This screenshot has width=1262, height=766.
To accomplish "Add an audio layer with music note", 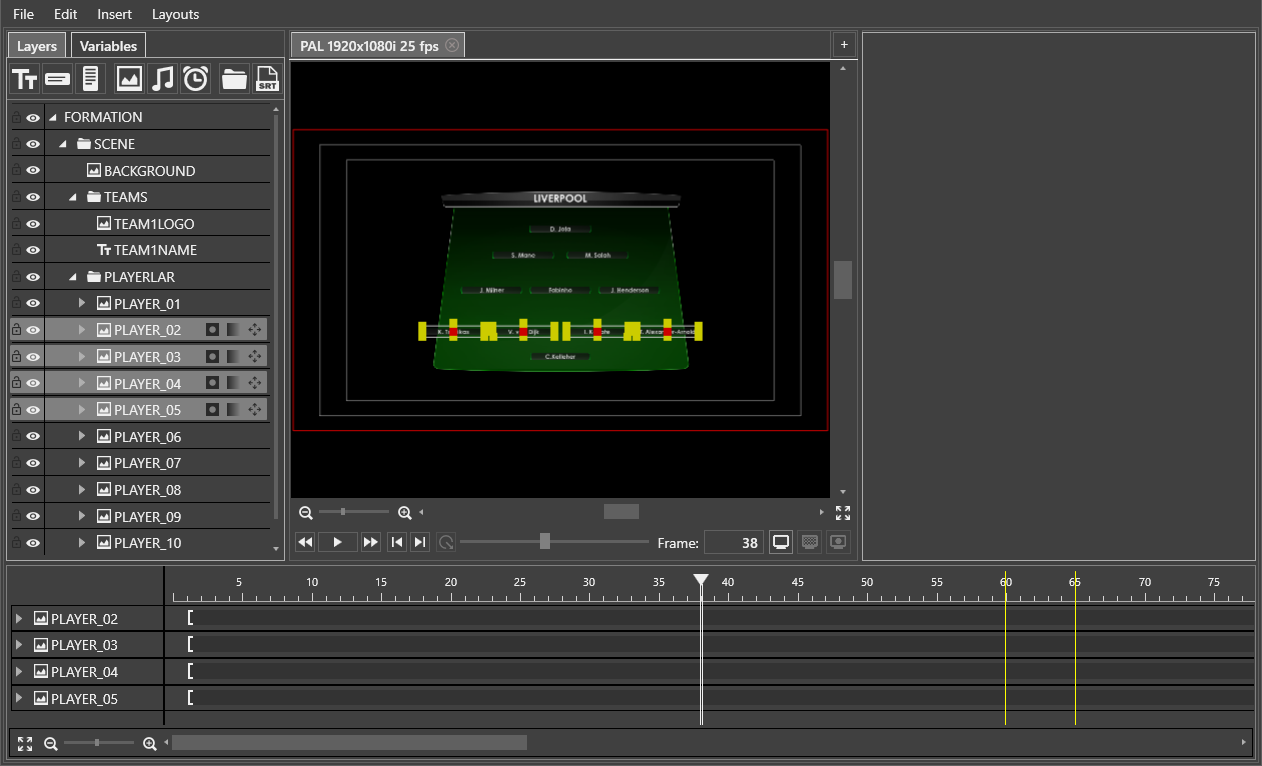I will click(x=162, y=79).
